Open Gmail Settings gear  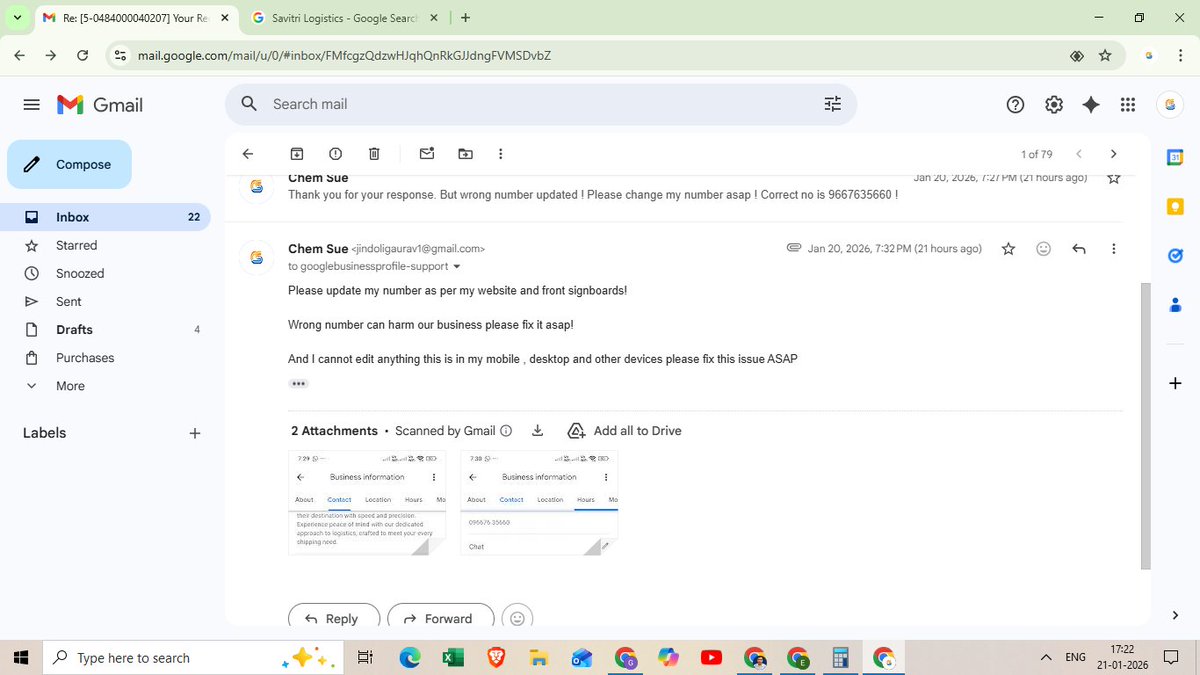click(1053, 104)
